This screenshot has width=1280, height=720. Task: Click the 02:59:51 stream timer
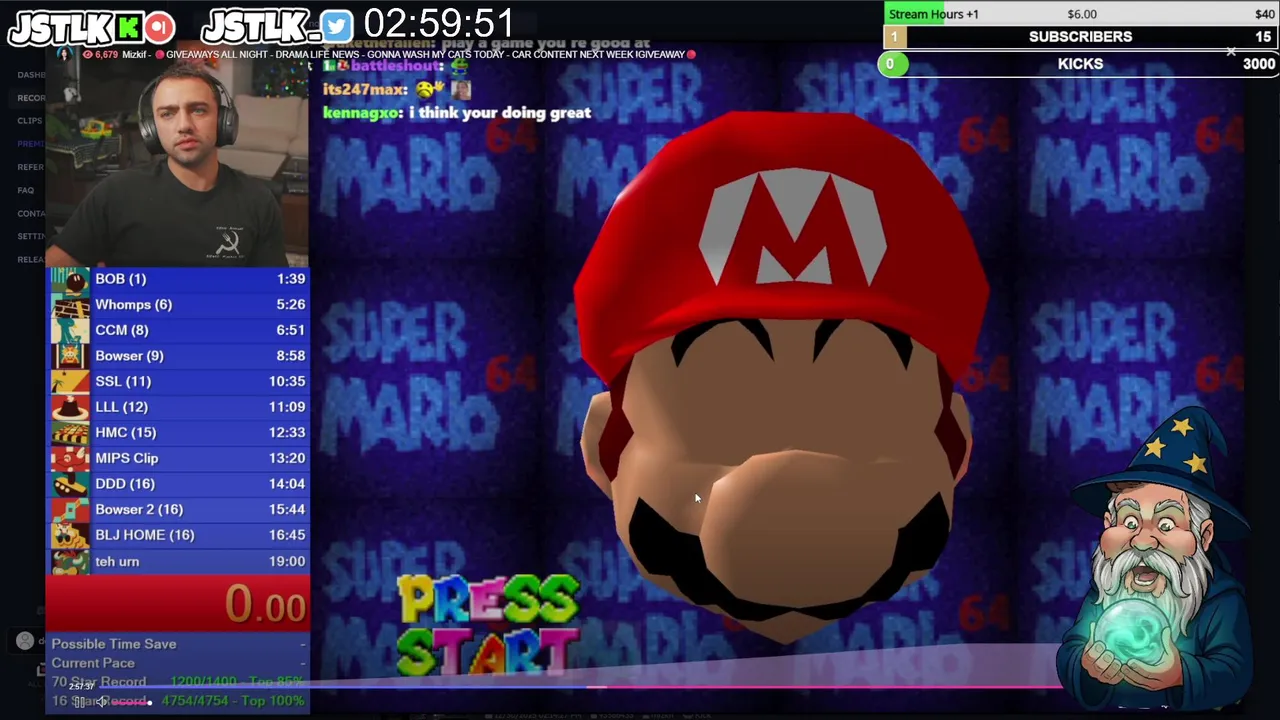(x=438, y=24)
